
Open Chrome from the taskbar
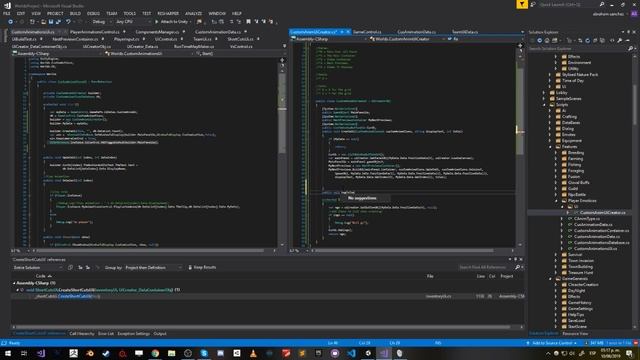click(155, 353)
